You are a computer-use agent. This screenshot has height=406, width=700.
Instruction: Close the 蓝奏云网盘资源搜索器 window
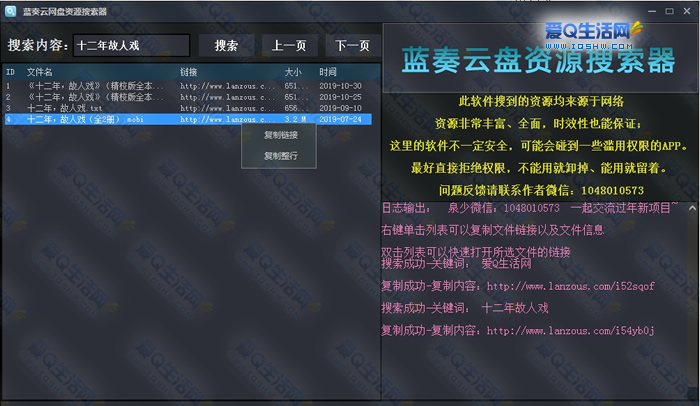tap(687, 11)
